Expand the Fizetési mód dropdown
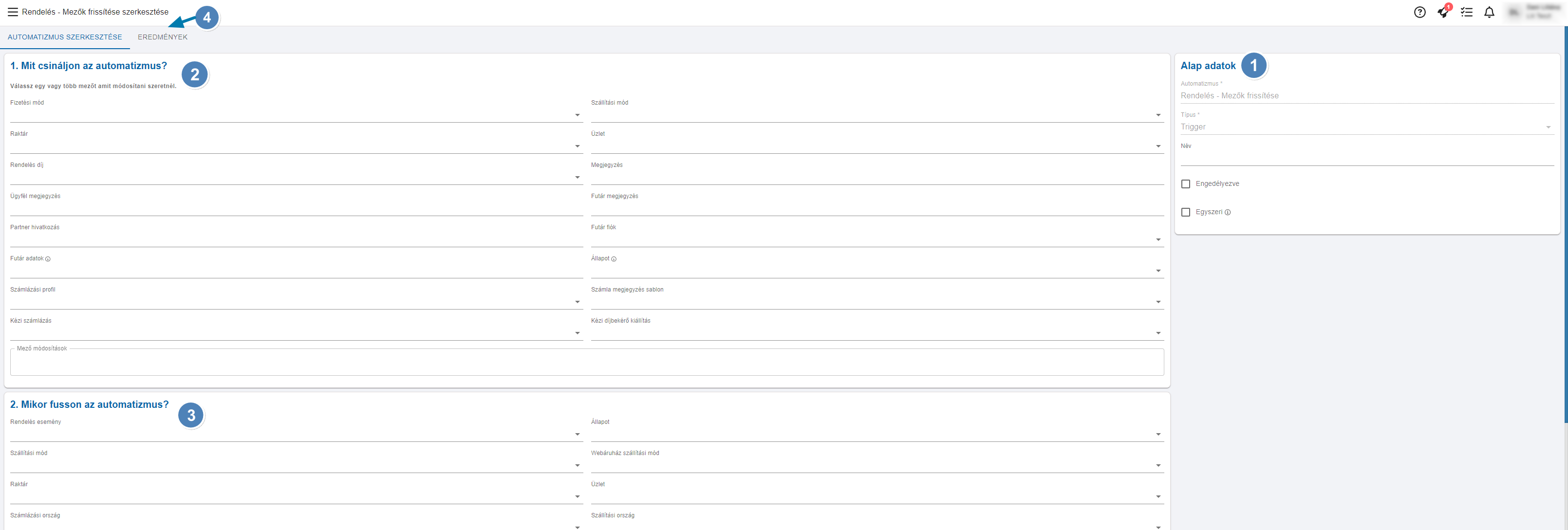The width and height of the screenshot is (1568, 530). (577, 115)
